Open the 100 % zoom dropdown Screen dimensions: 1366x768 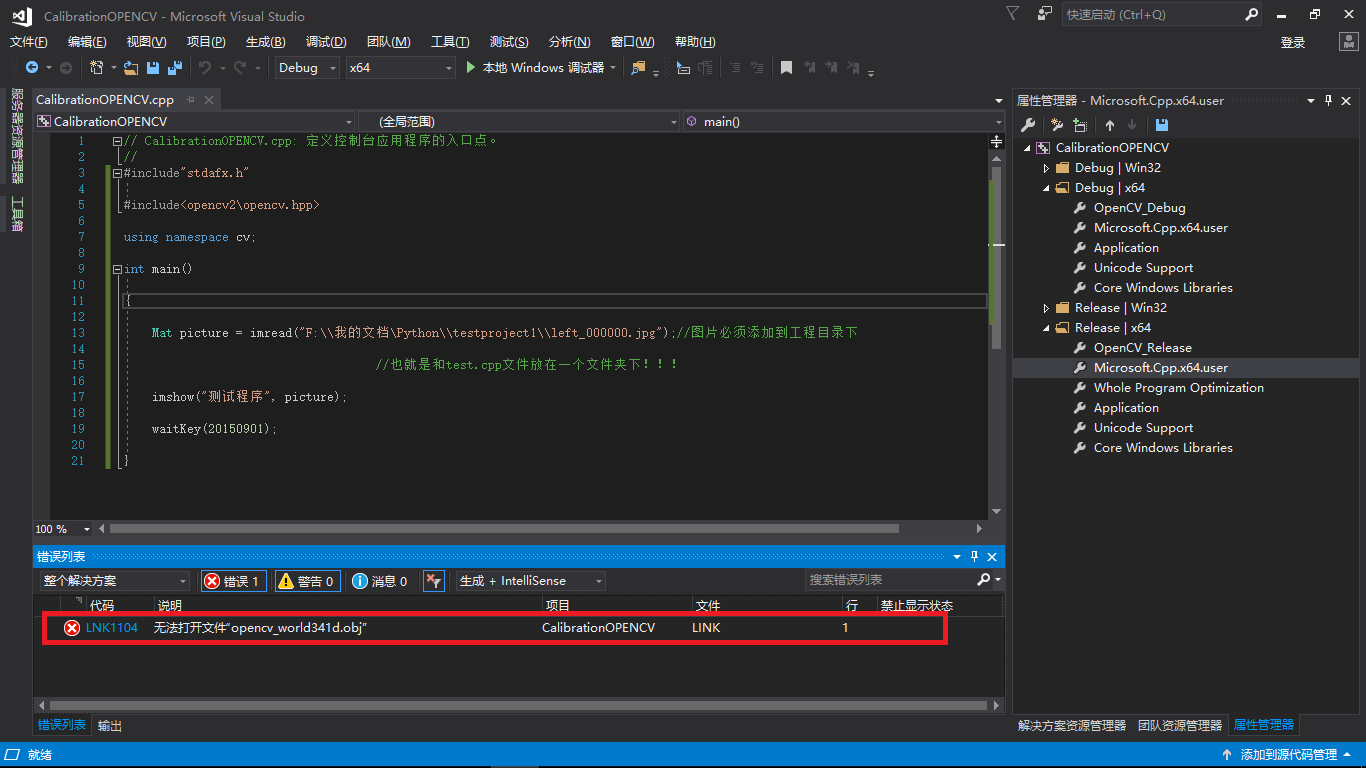coord(63,529)
